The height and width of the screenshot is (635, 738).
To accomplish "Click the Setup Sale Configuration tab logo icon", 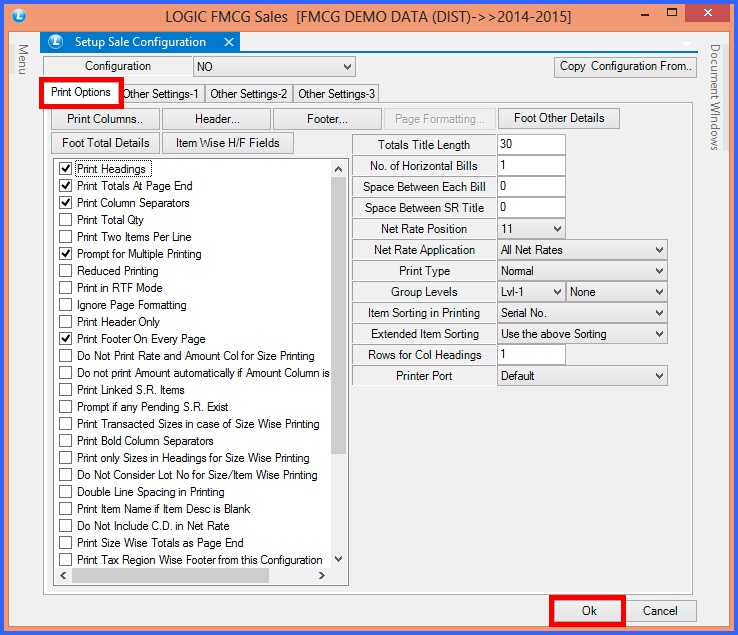I will coord(56,42).
